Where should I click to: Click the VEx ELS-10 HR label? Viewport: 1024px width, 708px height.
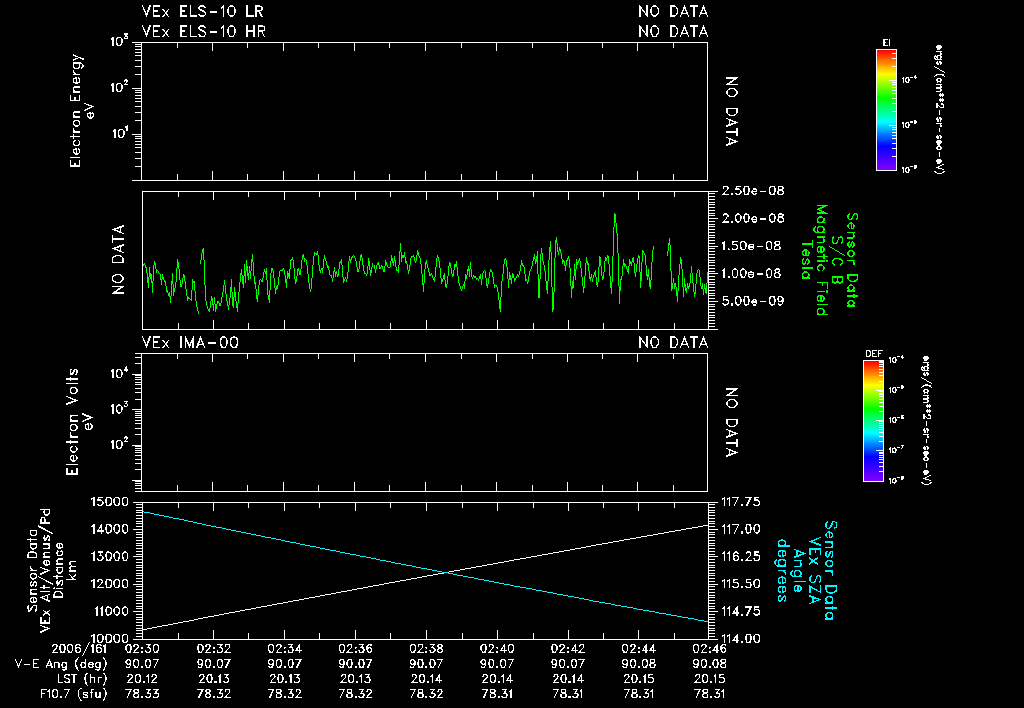(204, 31)
